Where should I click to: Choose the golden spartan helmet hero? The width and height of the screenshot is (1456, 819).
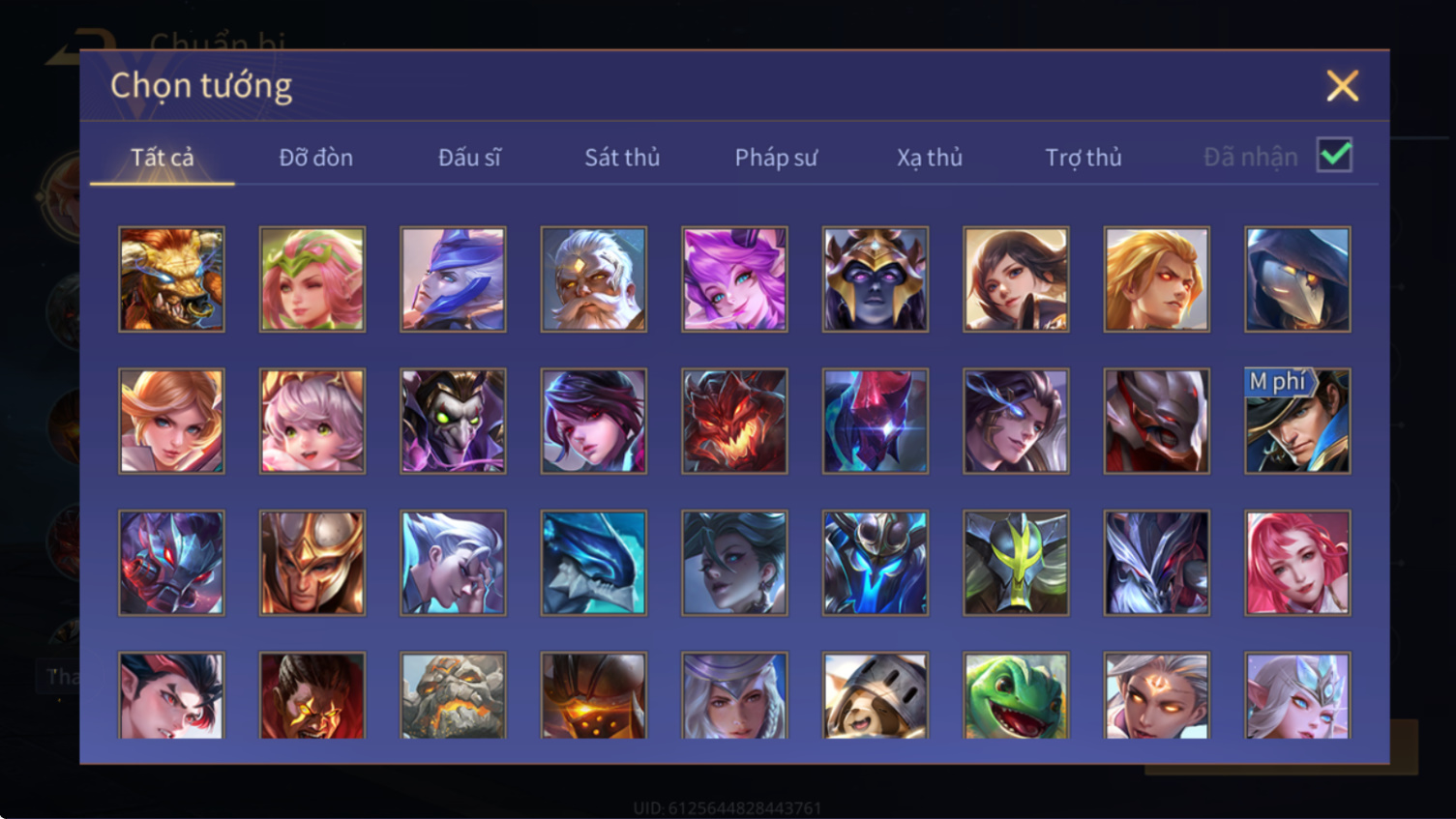click(312, 563)
